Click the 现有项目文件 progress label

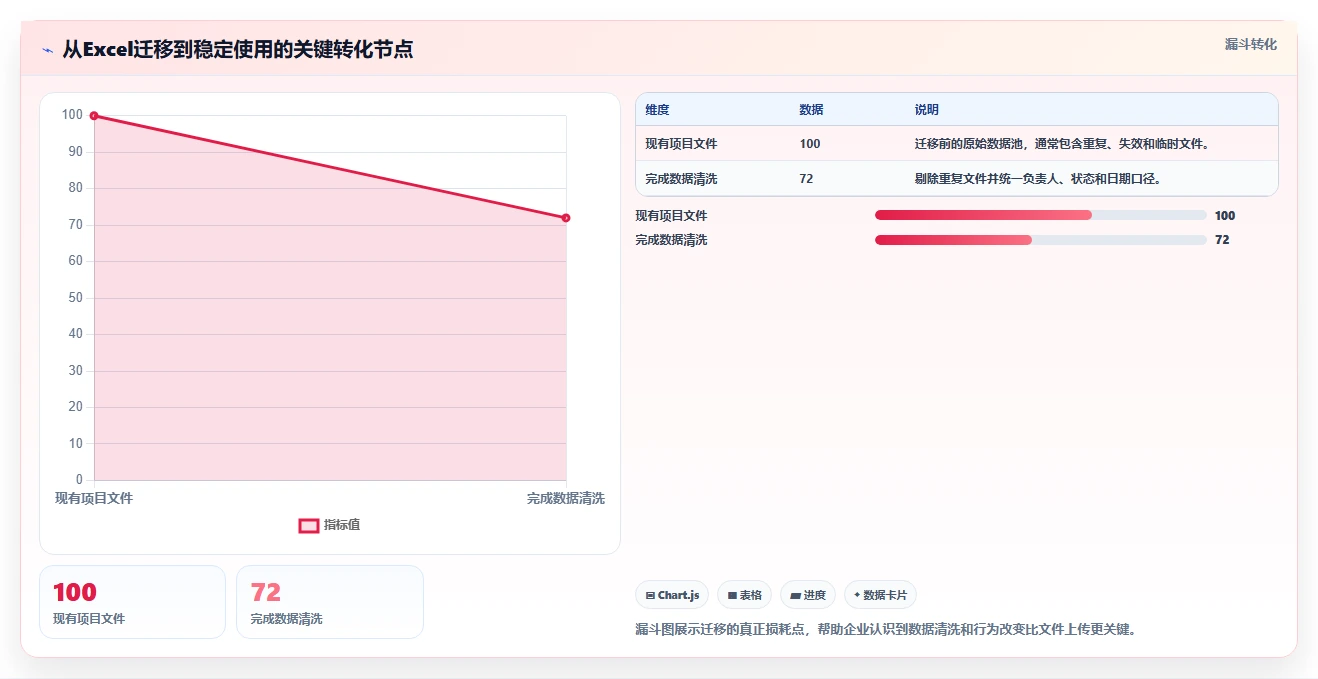671,216
